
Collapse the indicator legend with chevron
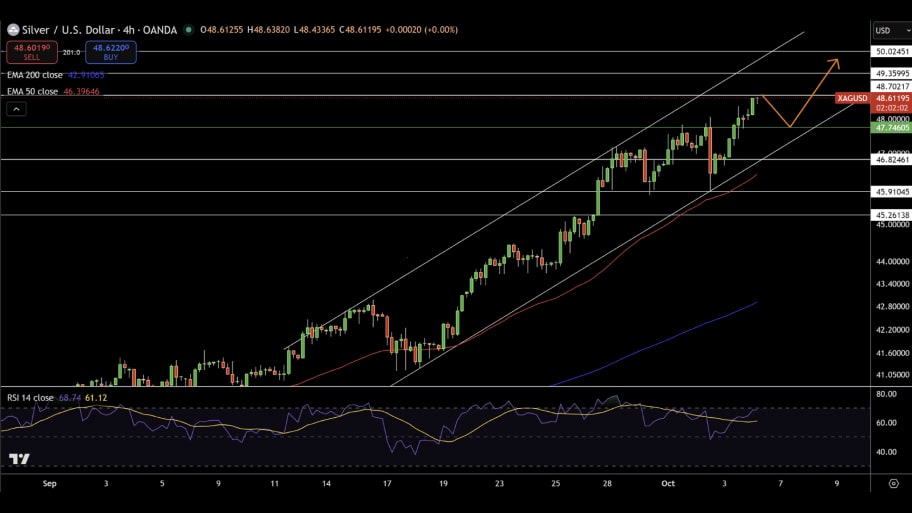[x=16, y=109]
